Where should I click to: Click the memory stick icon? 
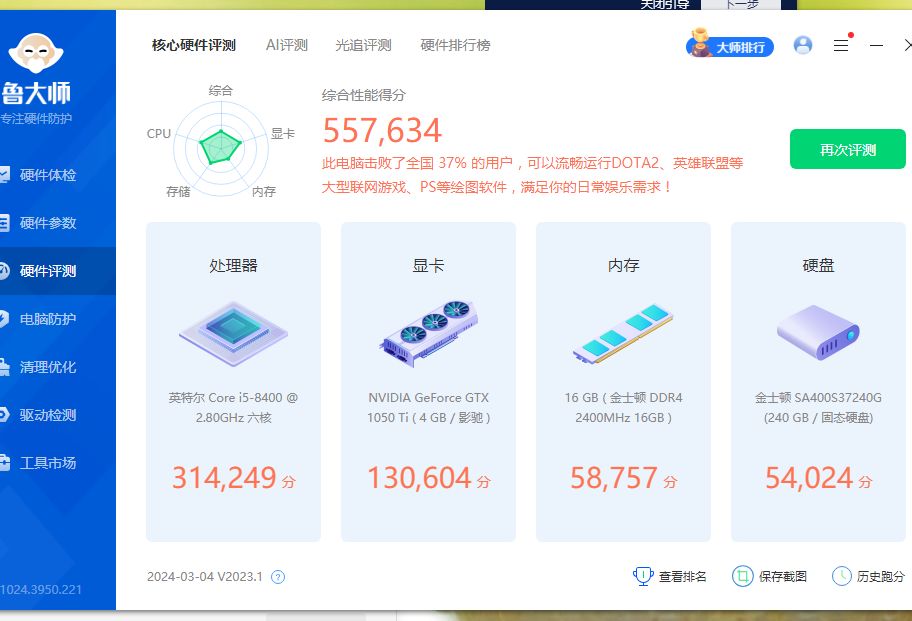[x=623, y=334]
